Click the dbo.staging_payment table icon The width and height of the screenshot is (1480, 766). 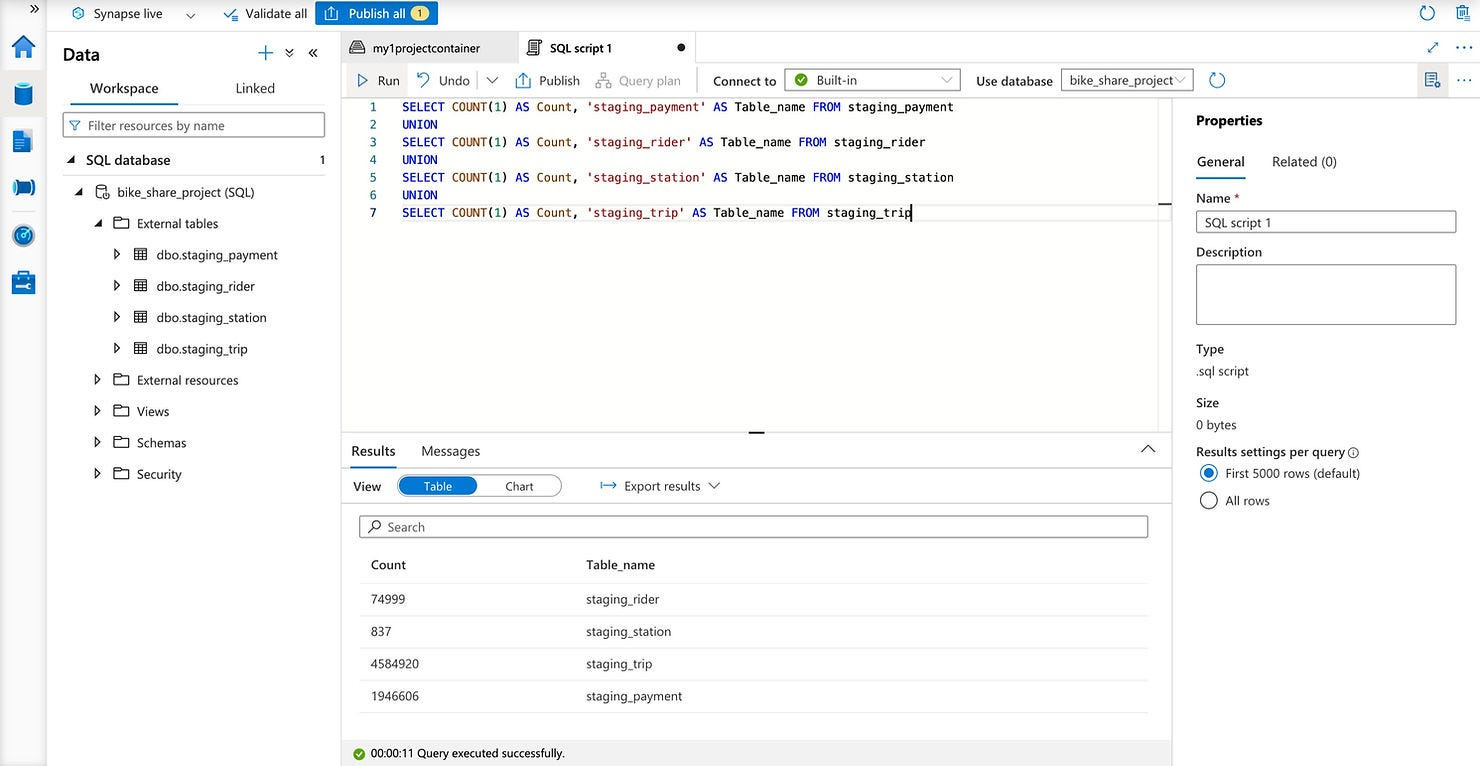141,255
